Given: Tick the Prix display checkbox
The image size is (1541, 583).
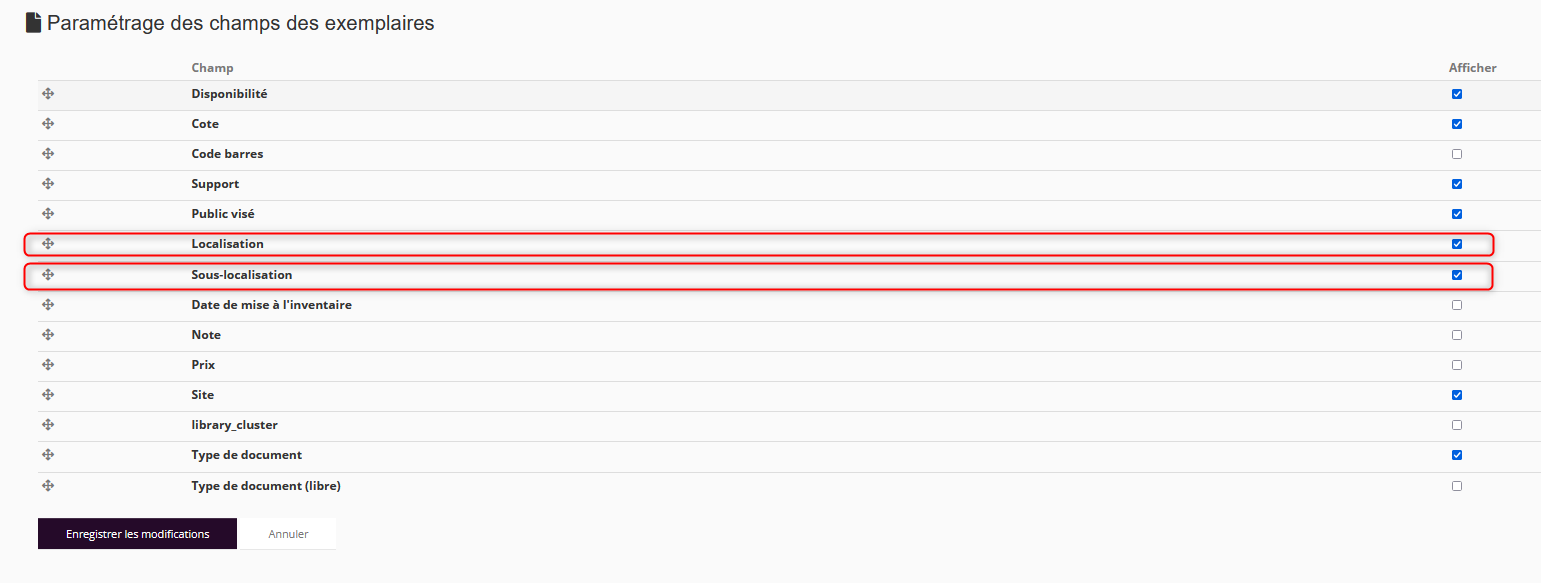Looking at the screenshot, I should click(x=1456, y=365).
